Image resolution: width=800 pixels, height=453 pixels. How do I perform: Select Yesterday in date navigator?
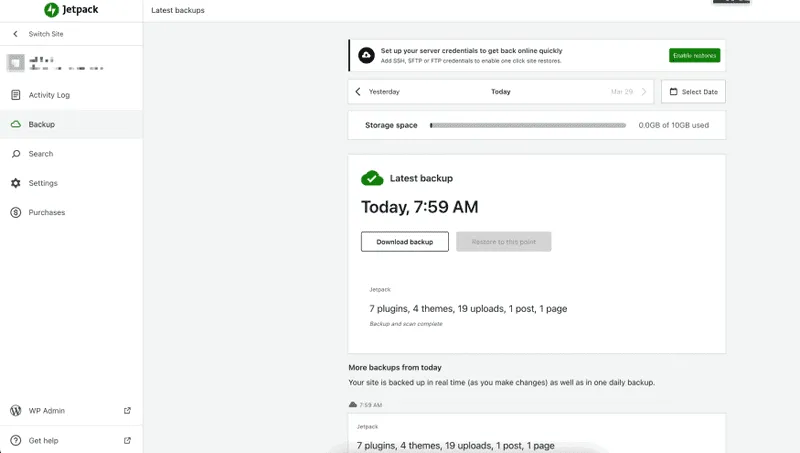pyautogui.click(x=384, y=92)
